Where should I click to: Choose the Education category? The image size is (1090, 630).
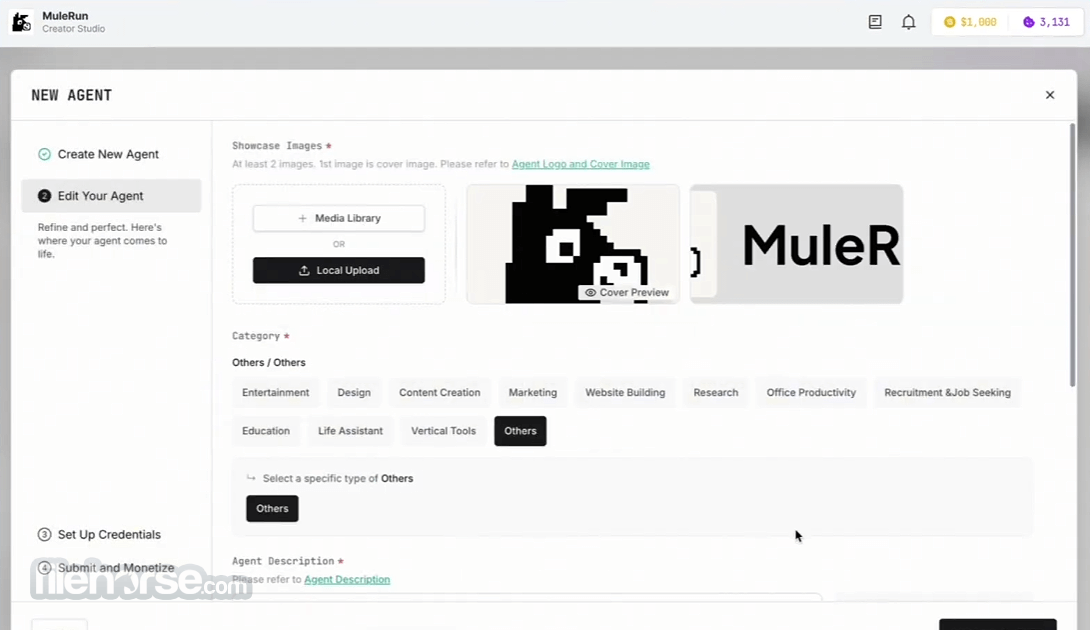pyautogui.click(x=266, y=431)
